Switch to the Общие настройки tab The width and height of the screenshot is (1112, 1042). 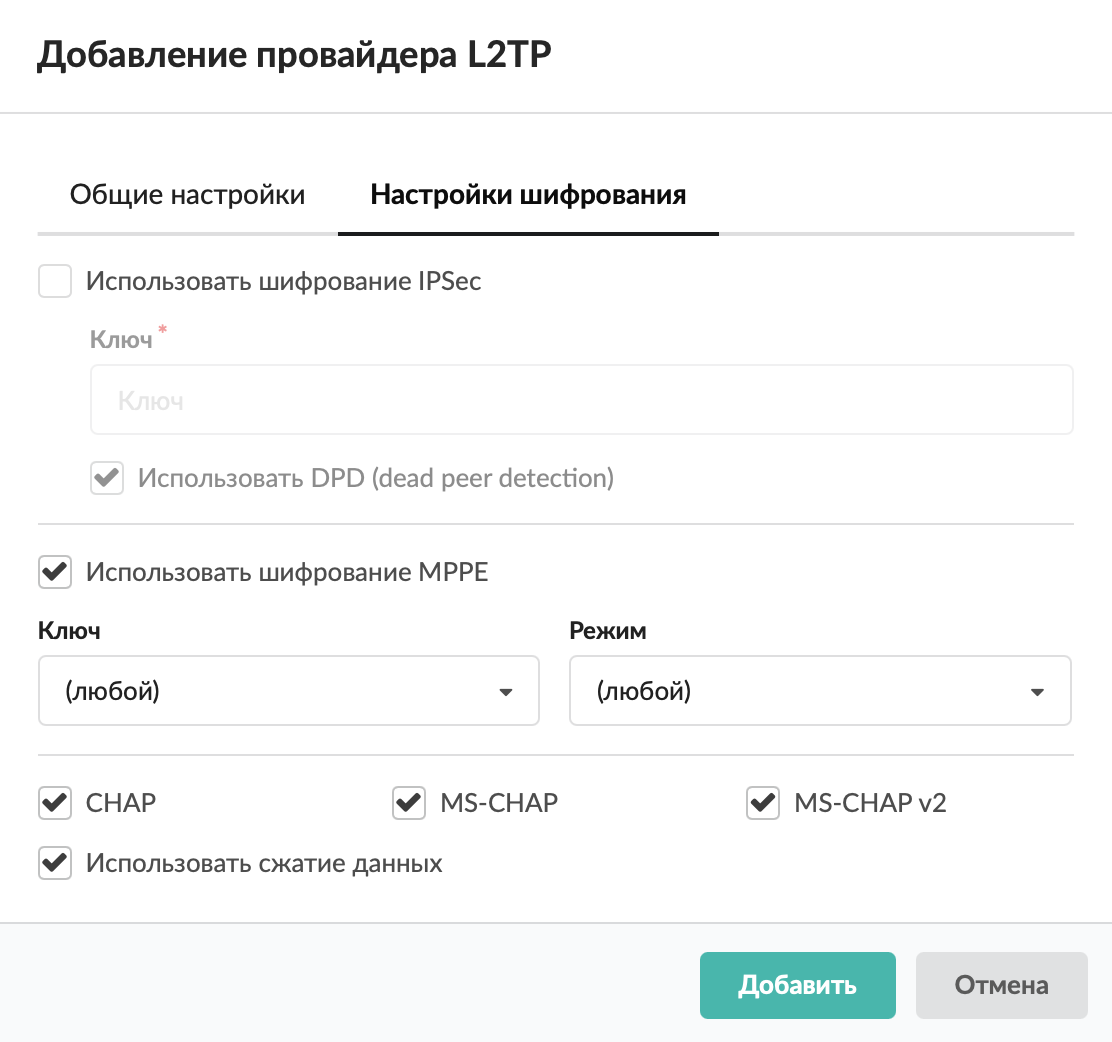click(187, 194)
